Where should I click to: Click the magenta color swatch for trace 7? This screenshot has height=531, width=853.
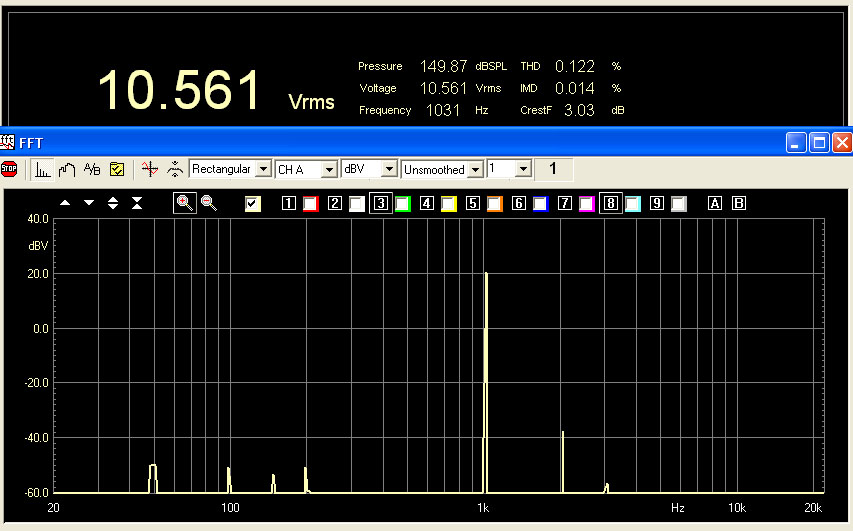click(587, 204)
